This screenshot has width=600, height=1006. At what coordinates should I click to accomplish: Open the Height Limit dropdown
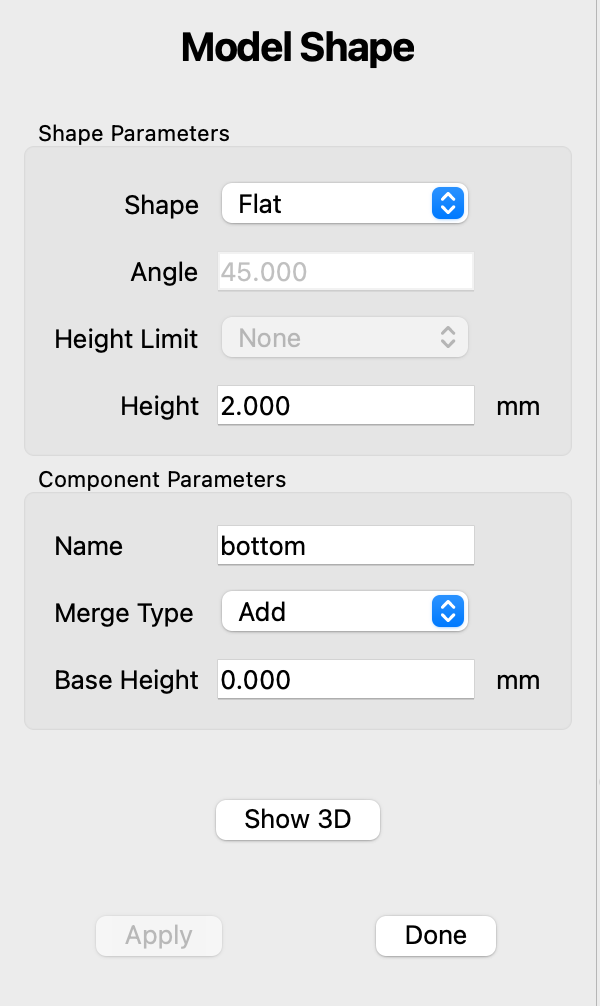pyautogui.click(x=344, y=338)
